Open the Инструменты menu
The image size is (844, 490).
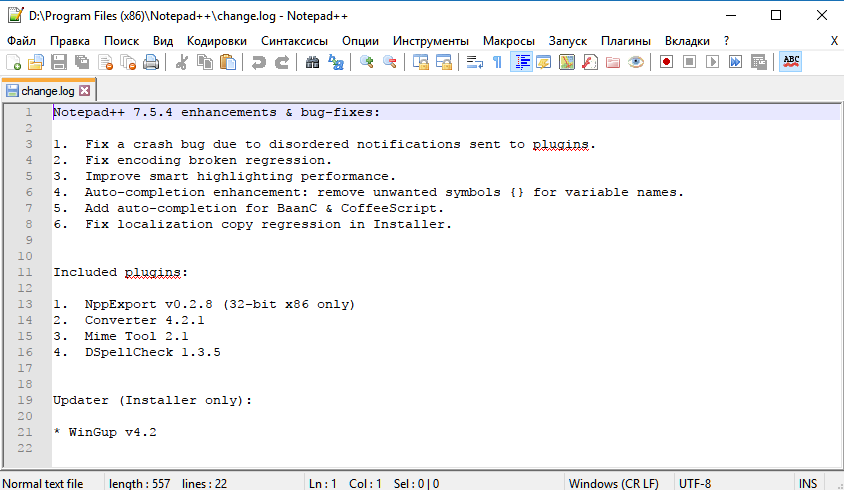(x=431, y=41)
